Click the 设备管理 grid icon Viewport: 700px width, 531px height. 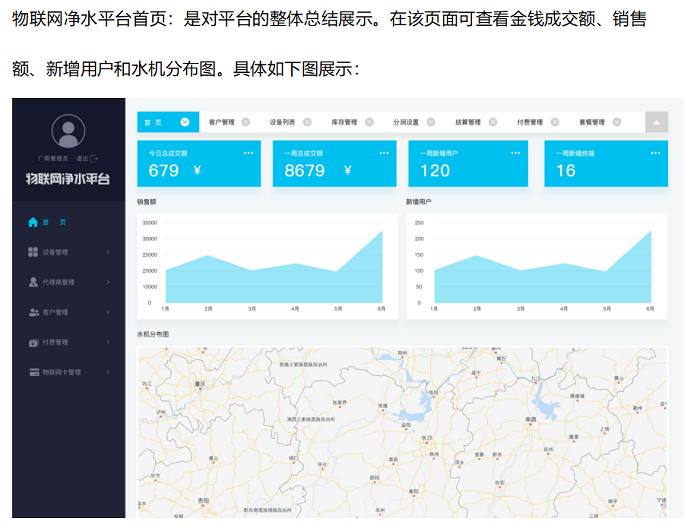tap(33, 252)
